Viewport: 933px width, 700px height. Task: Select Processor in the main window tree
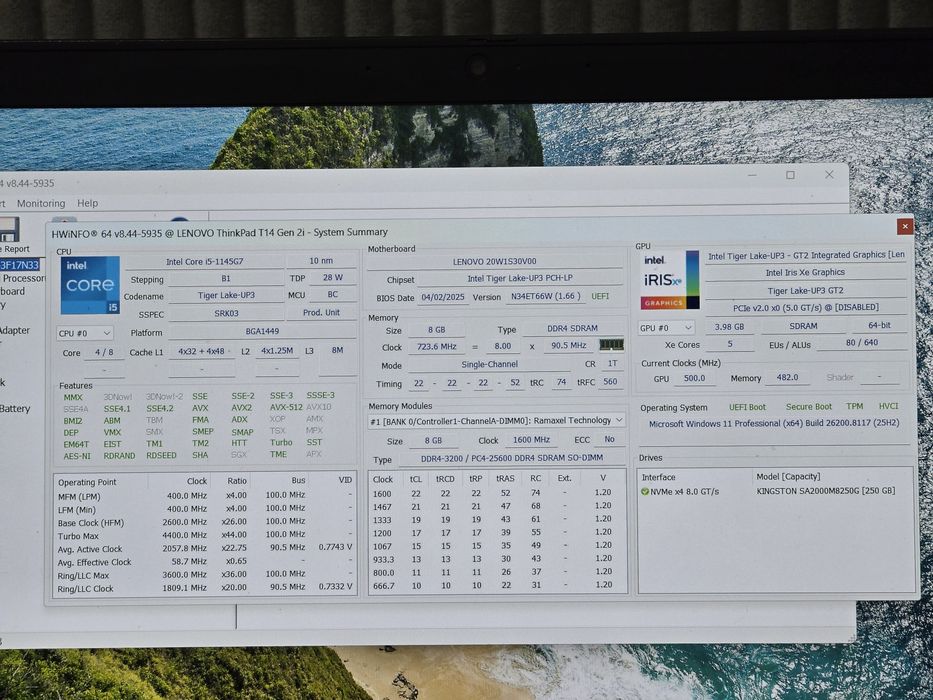24,278
